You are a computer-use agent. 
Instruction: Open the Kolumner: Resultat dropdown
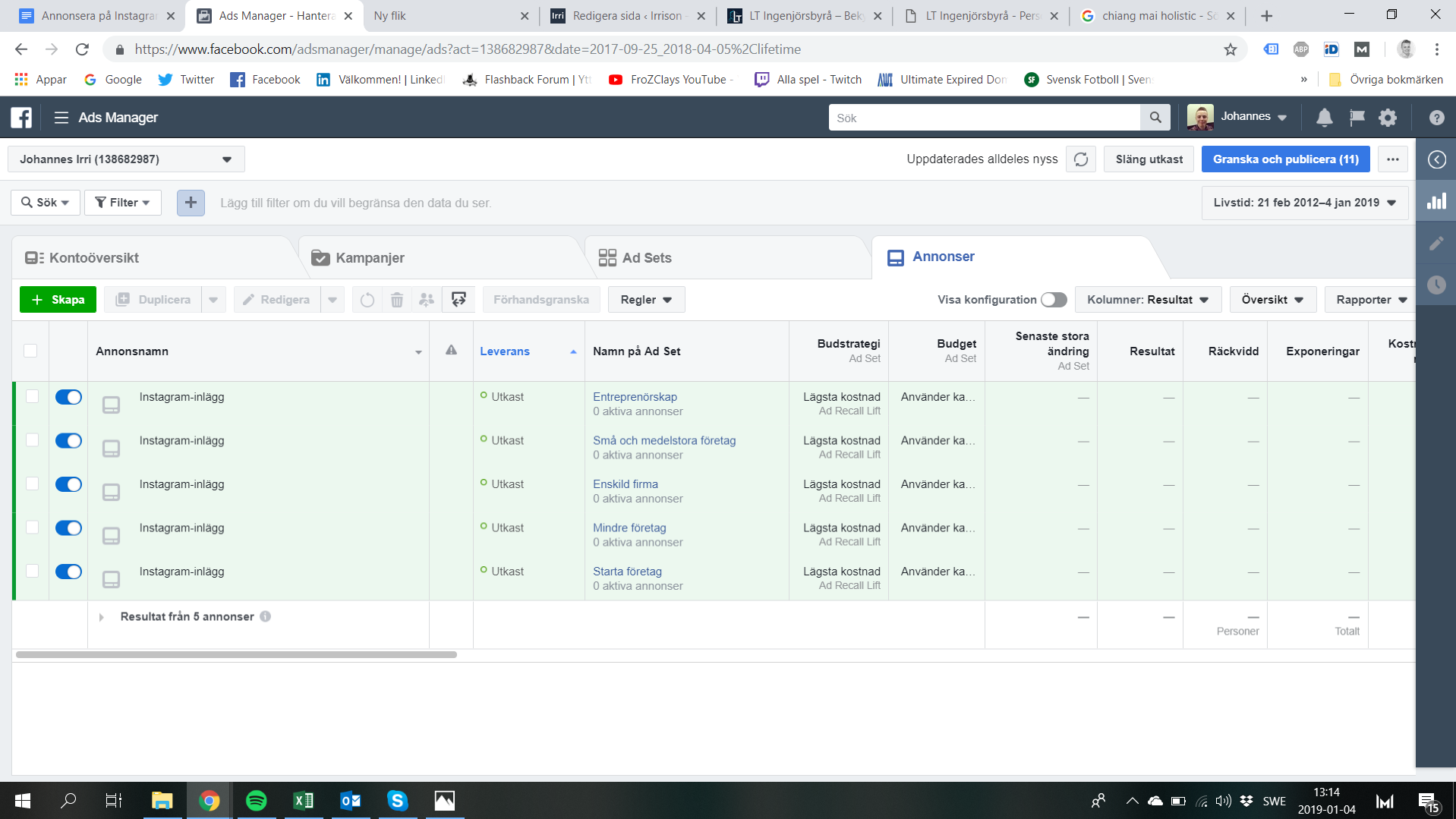pyautogui.click(x=1147, y=300)
